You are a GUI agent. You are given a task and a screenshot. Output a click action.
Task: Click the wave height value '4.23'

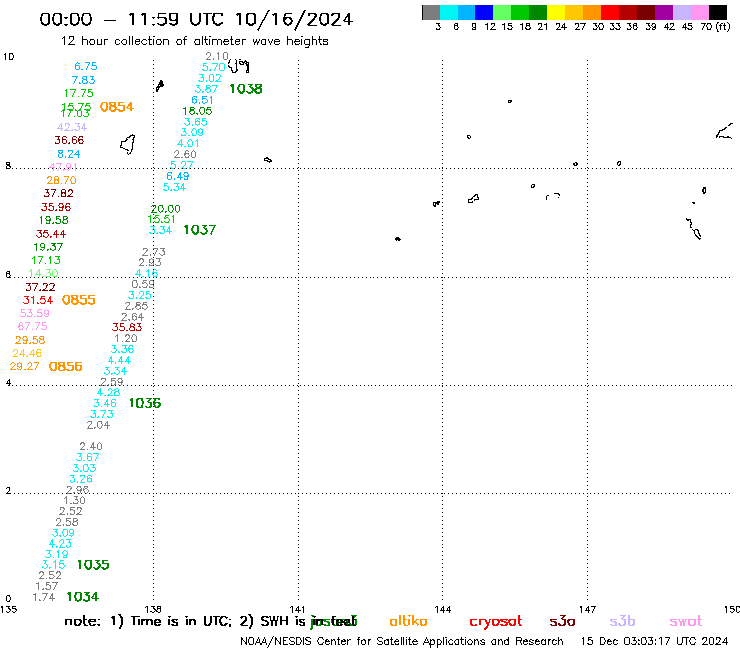point(60,543)
